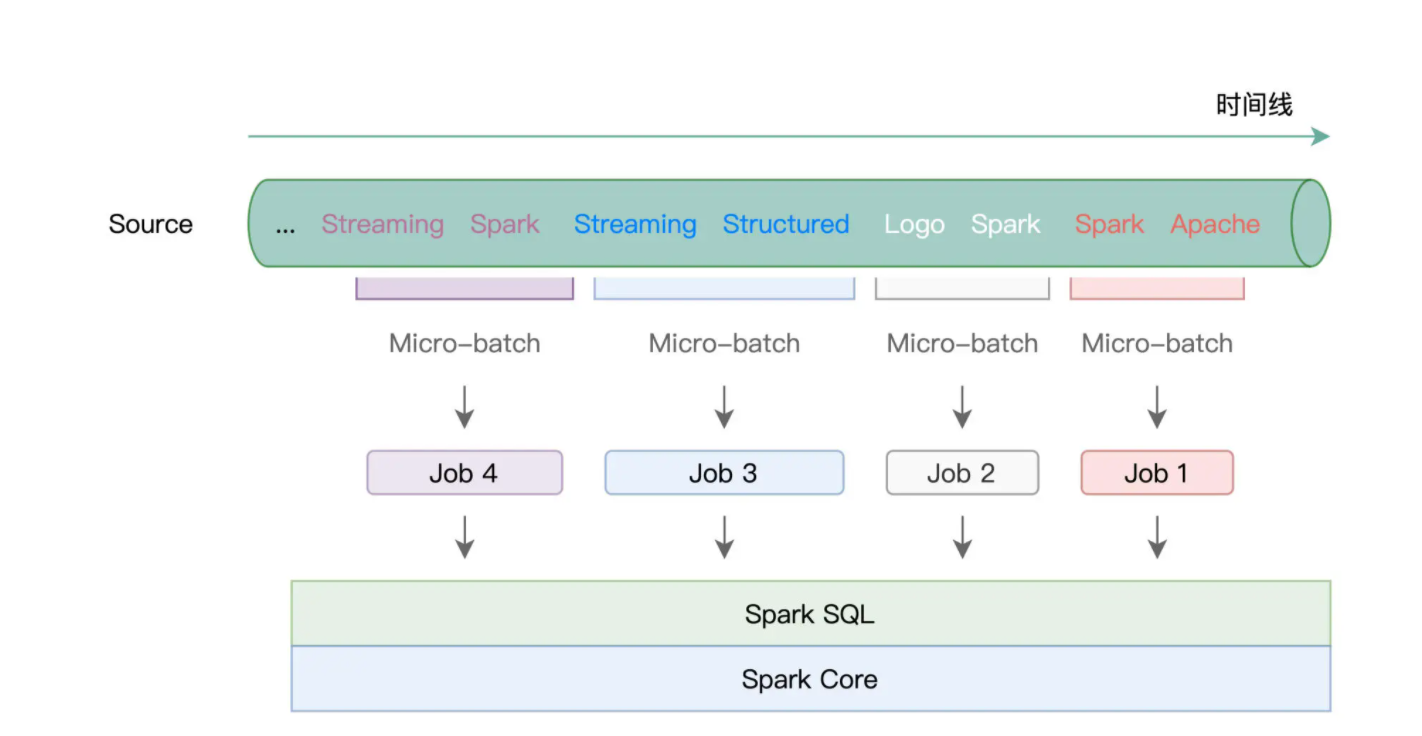Select the Spark Core layer bar

[x=811, y=679]
